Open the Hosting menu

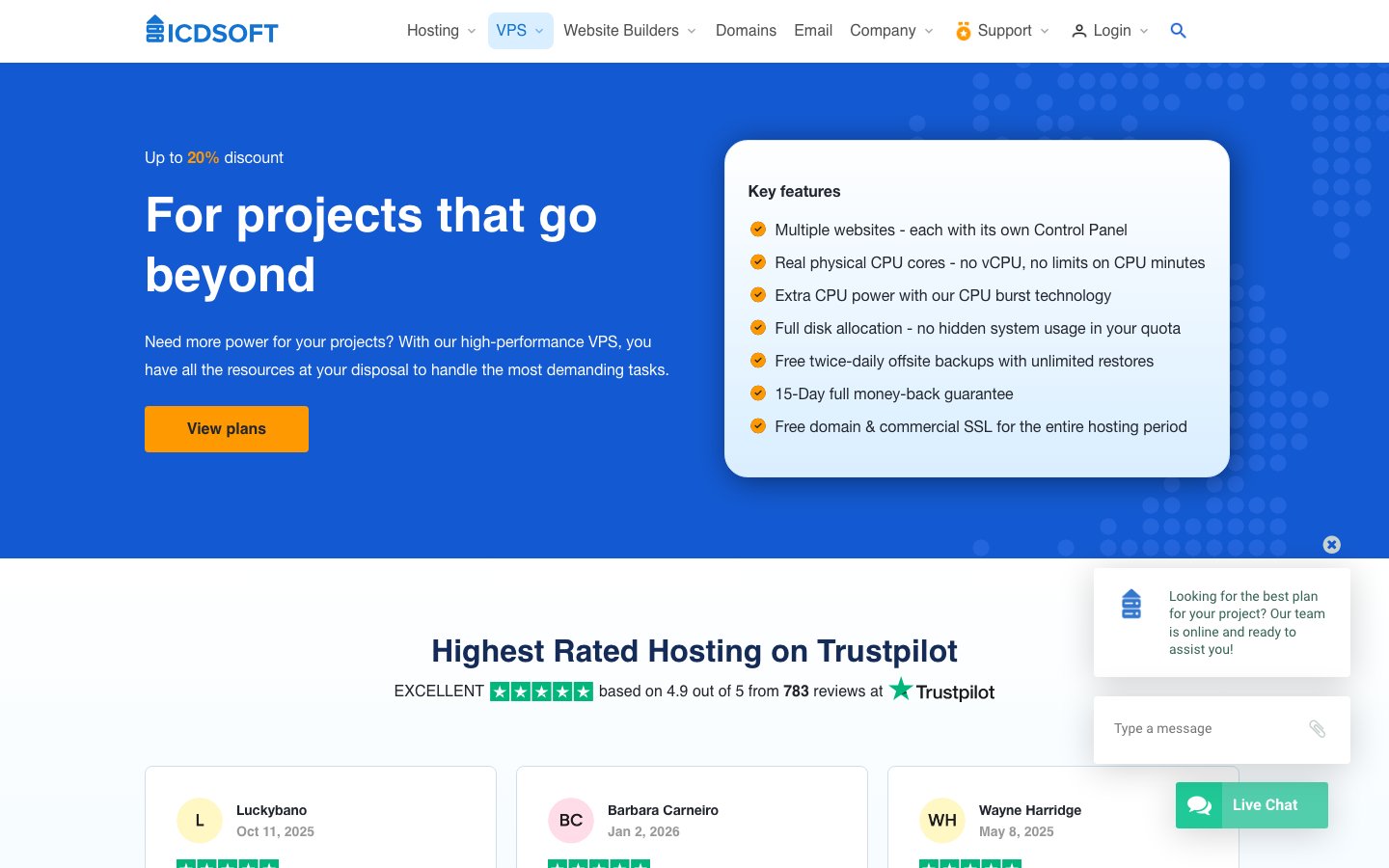(433, 31)
